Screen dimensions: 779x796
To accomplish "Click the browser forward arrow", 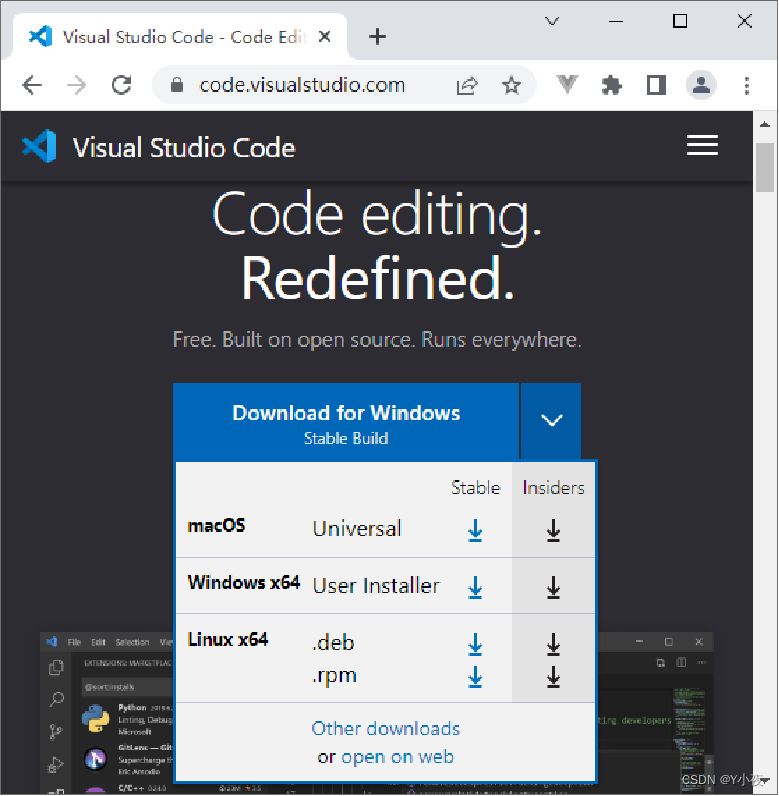I will point(77,85).
